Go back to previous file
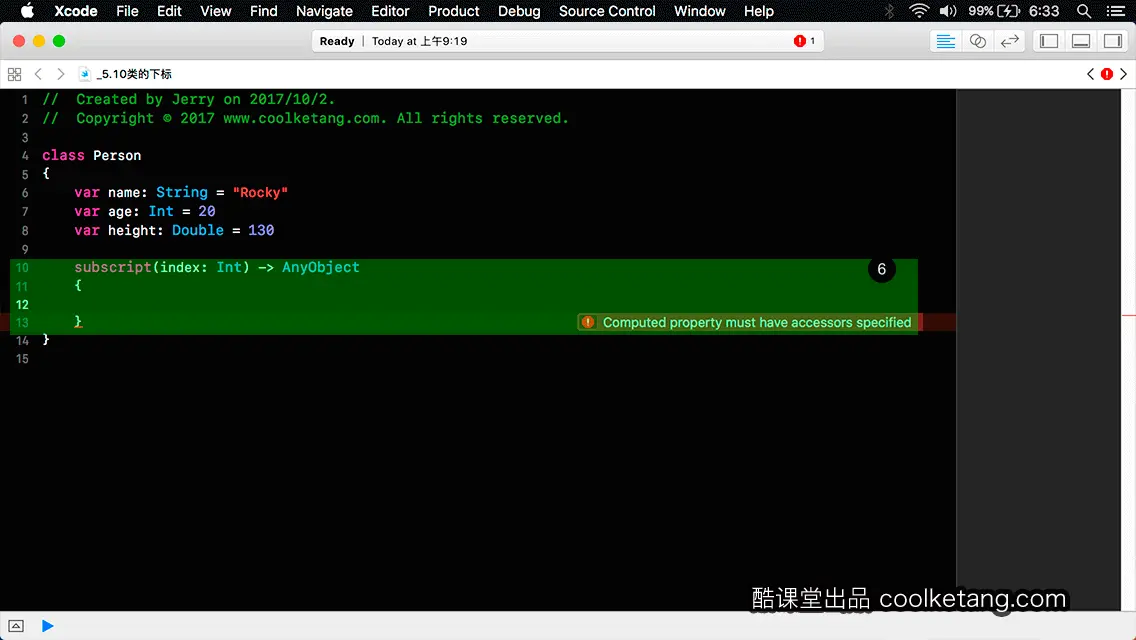1136x640 pixels. (x=38, y=74)
